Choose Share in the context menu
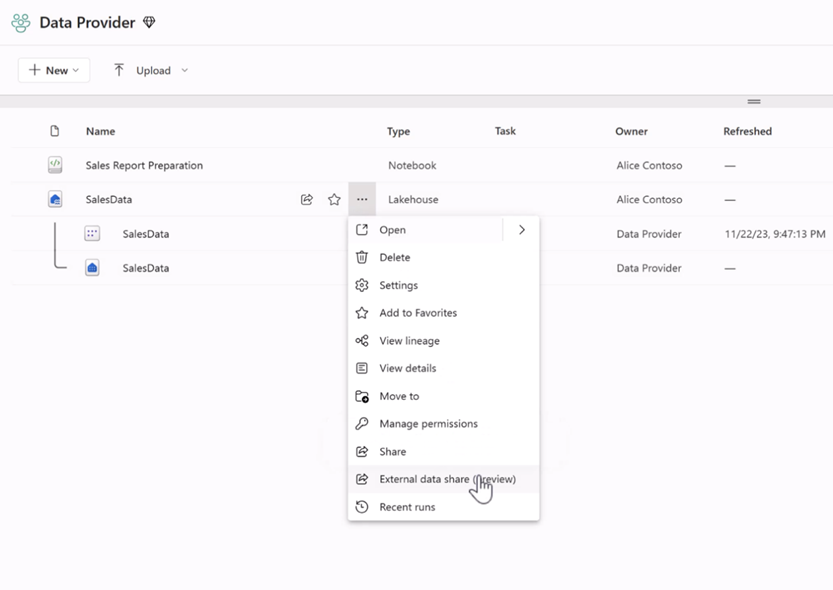 pos(393,451)
